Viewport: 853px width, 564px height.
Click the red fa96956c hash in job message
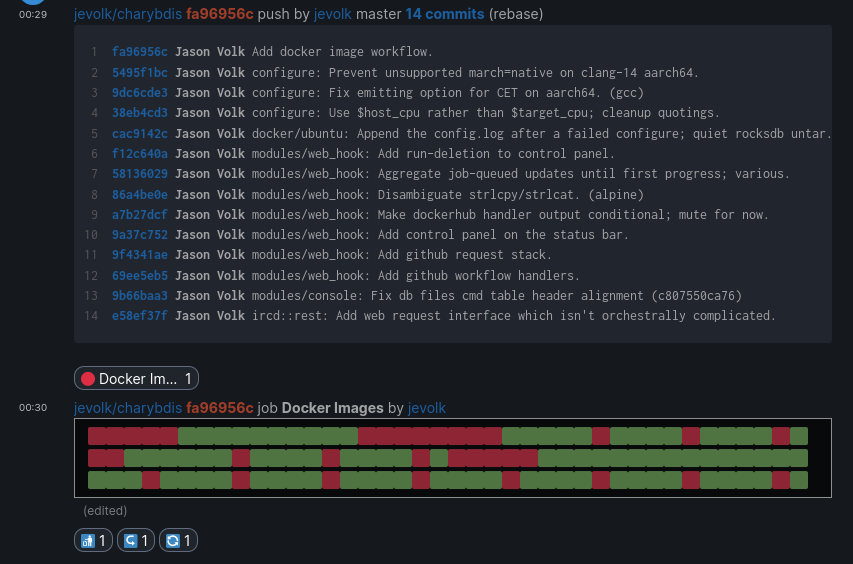point(219,408)
